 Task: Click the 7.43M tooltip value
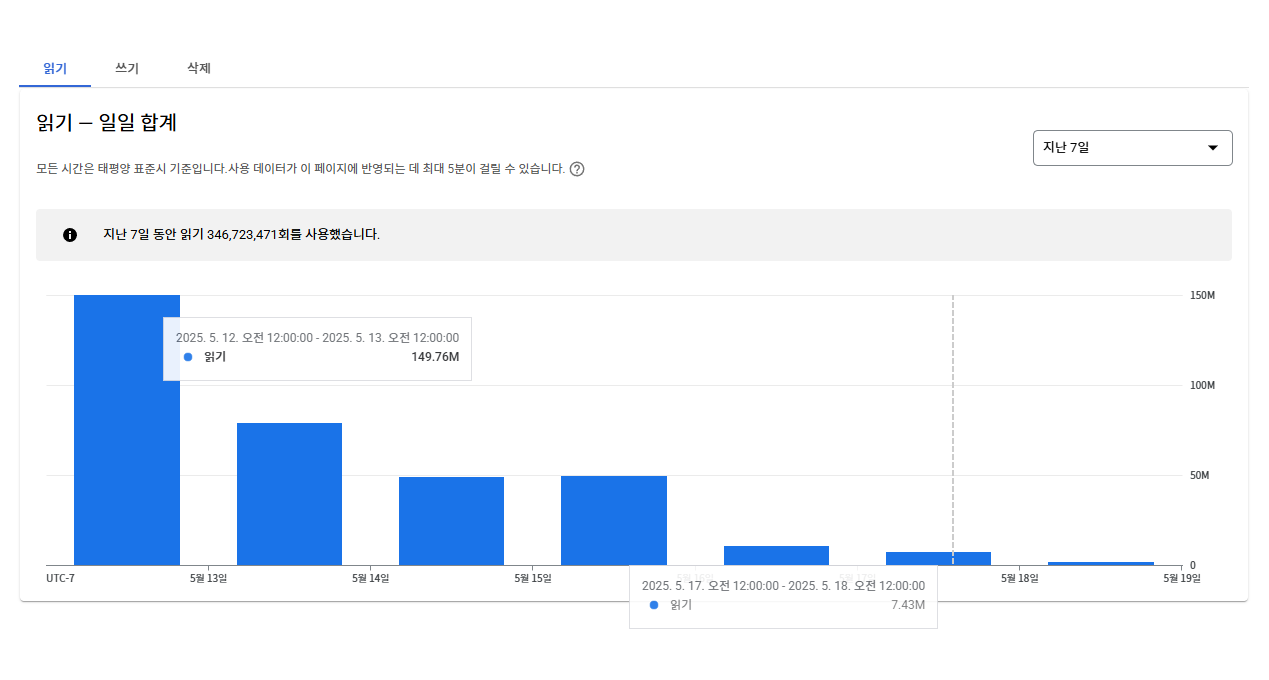click(x=908, y=605)
